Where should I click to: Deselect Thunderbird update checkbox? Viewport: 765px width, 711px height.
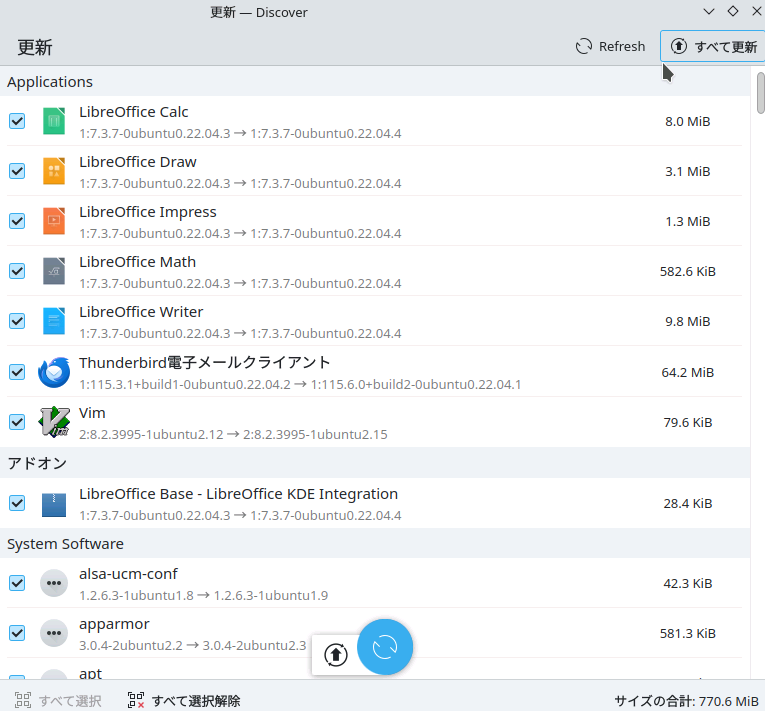pyautogui.click(x=17, y=372)
